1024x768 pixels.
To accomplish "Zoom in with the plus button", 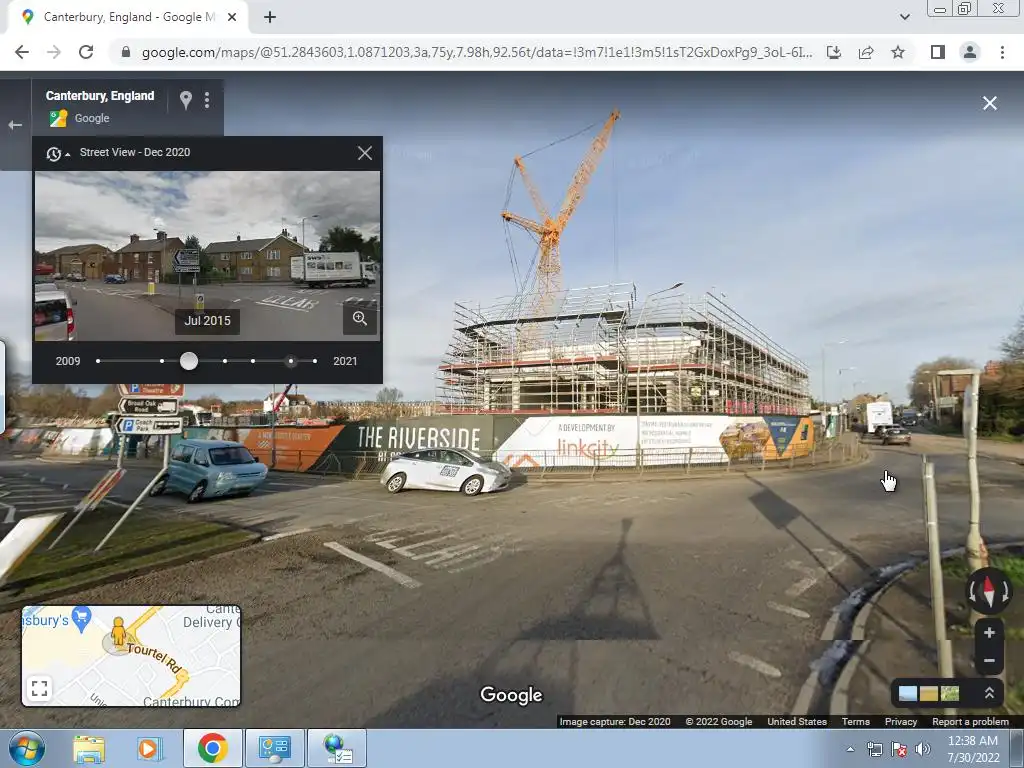I will (x=989, y=633).
